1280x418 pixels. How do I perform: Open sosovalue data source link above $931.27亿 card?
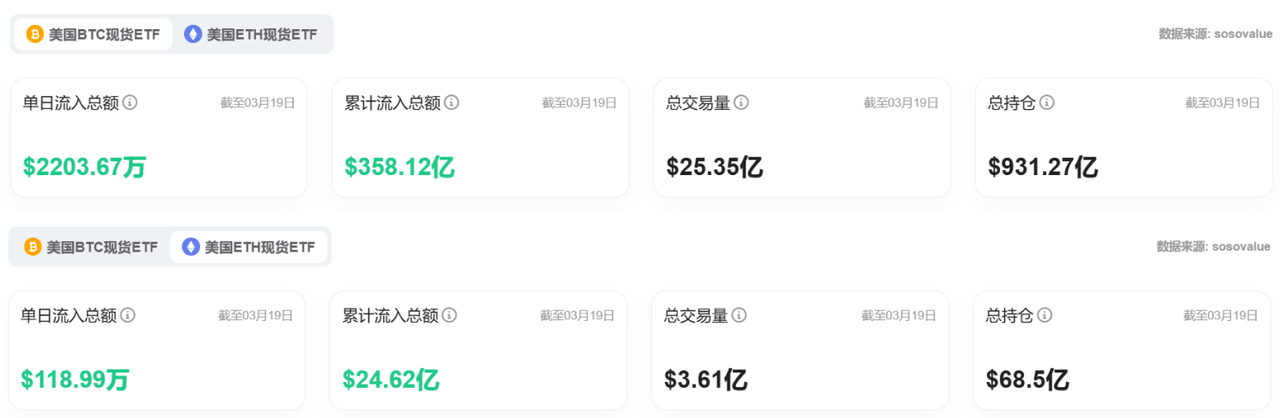1242,34
